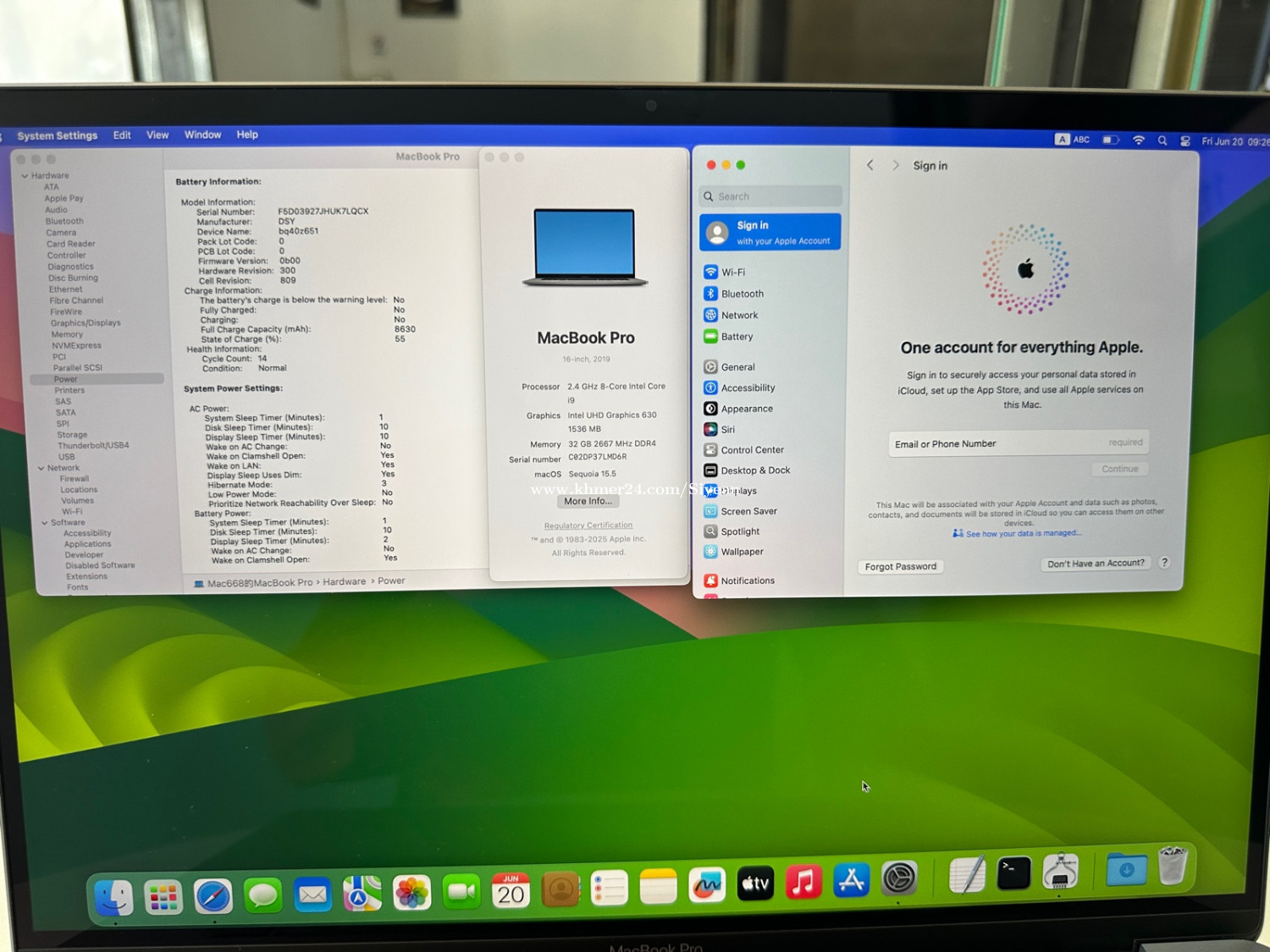
Task: Open App Store from Dock
Action: (x=852, y=881)
